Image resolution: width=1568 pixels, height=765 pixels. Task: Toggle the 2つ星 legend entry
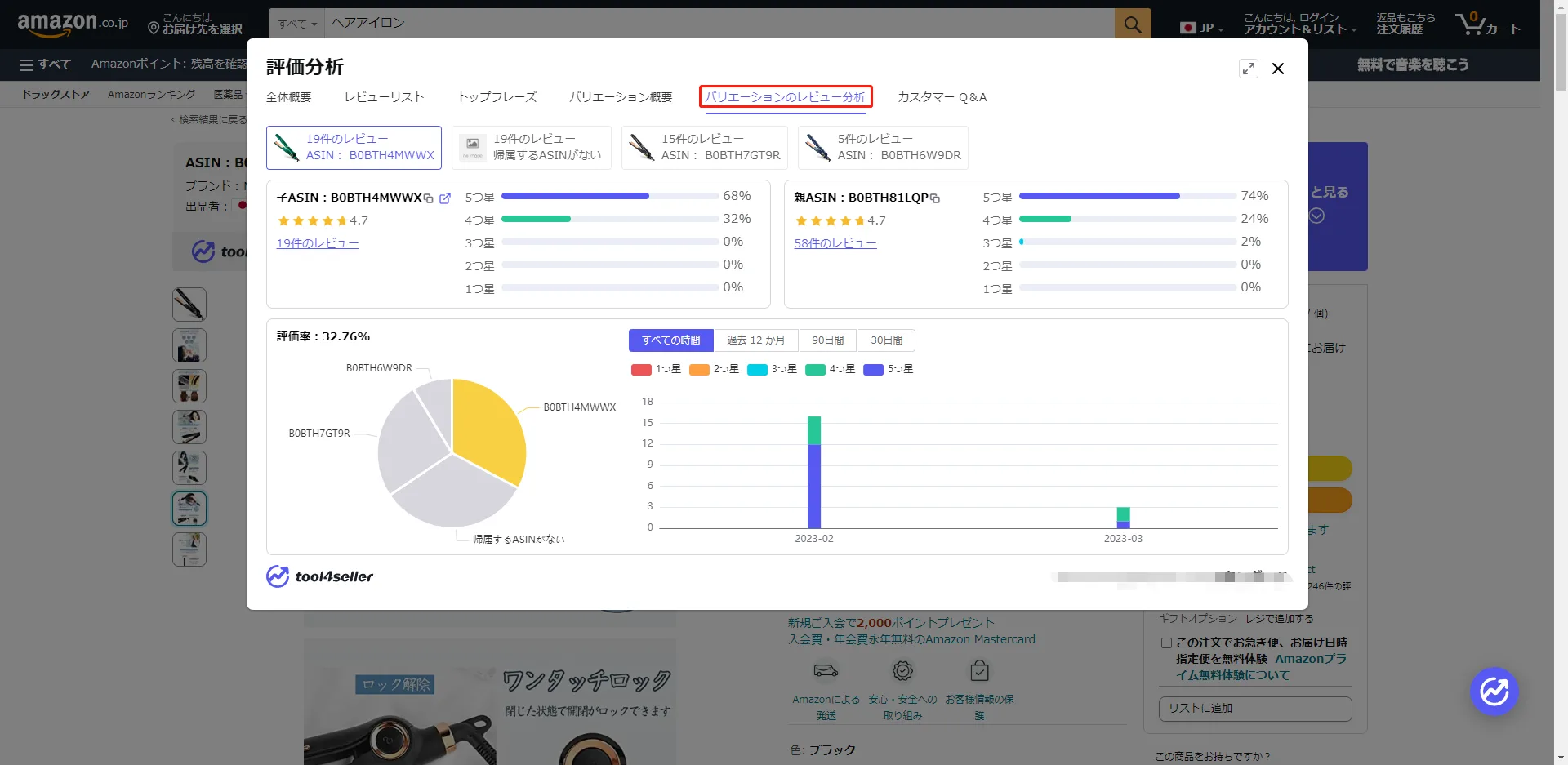pos(714,369)
